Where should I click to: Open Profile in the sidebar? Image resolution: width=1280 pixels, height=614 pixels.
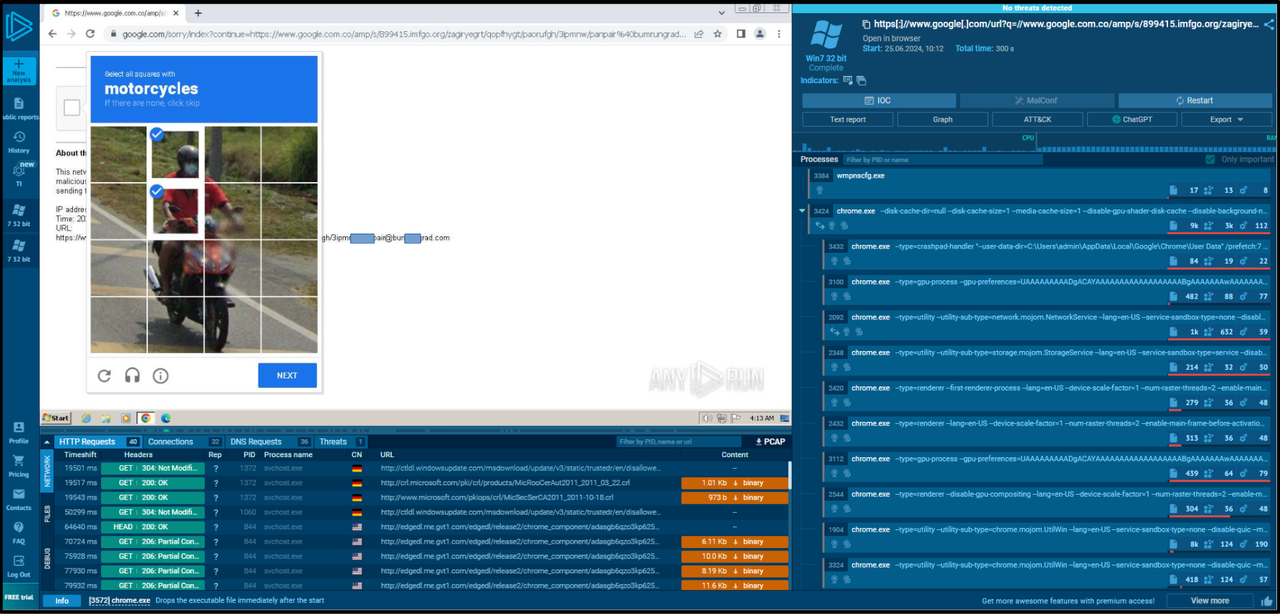(x=19, y=432)
